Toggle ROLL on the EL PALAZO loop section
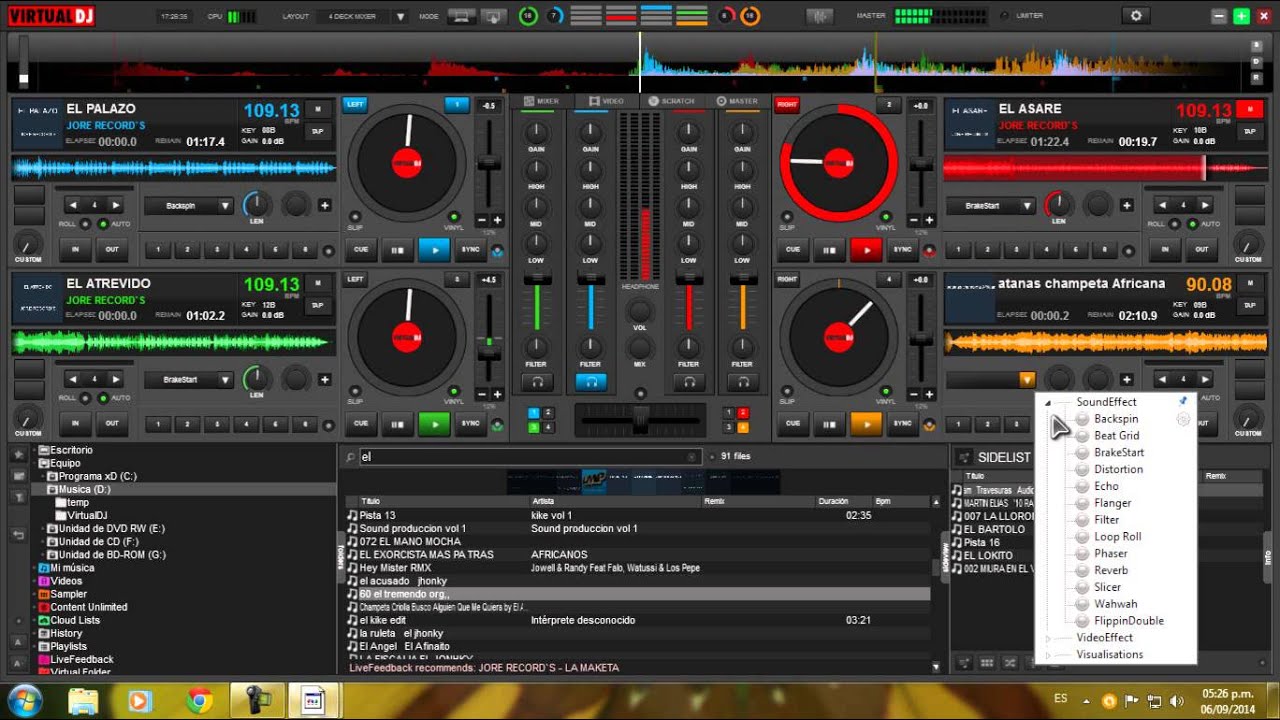 (86, 224)
